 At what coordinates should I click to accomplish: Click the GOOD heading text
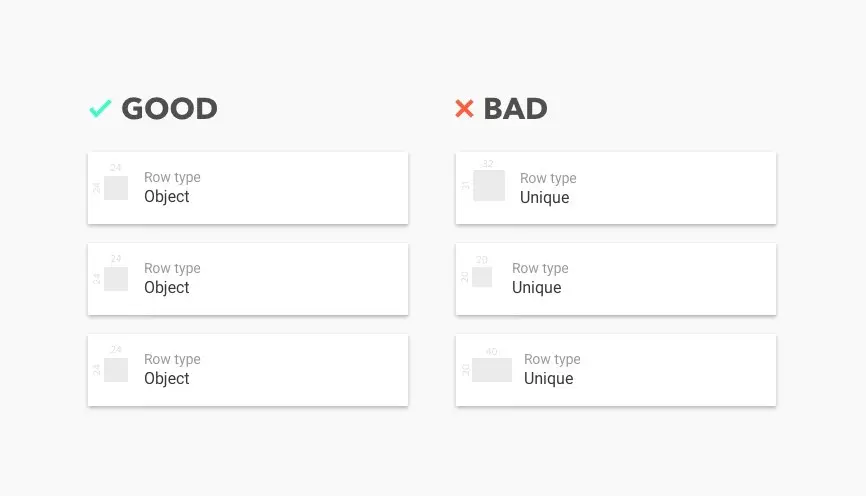169,108
